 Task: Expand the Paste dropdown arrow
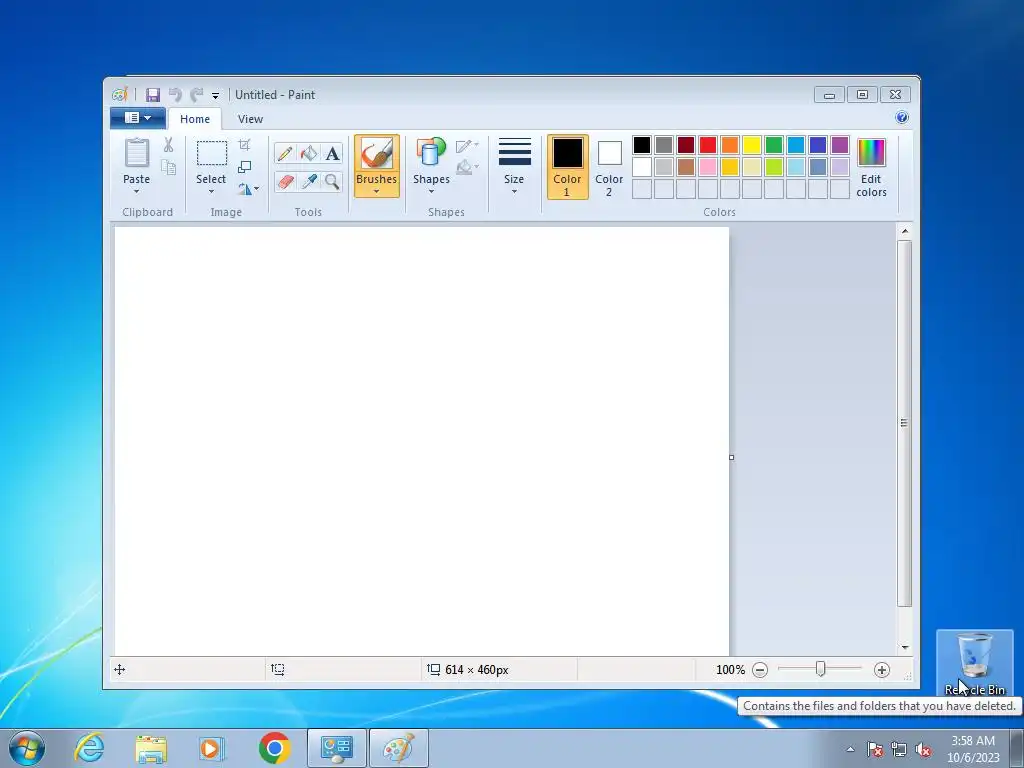point(136,192)
